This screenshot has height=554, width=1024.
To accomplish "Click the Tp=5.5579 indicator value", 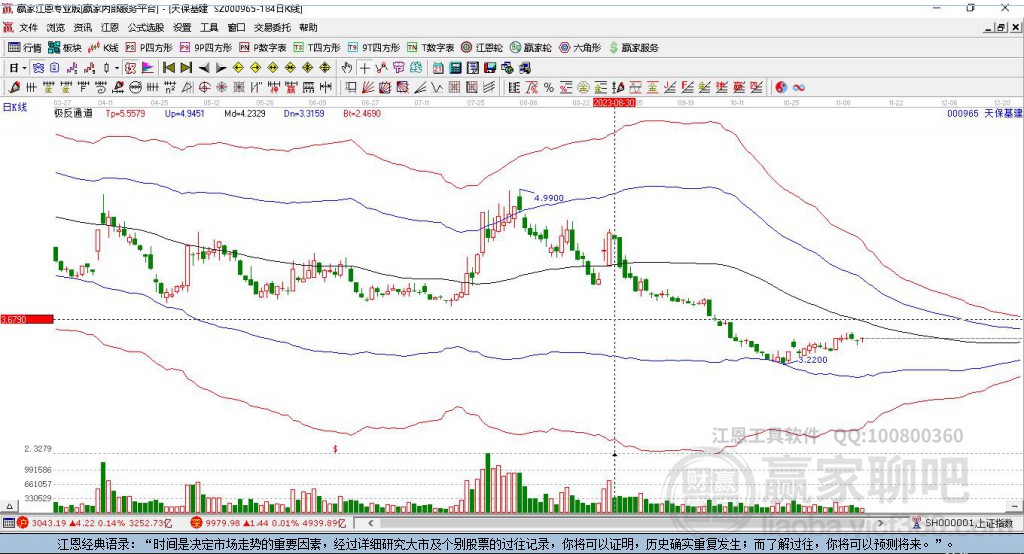I will click(x=125, y=114).
